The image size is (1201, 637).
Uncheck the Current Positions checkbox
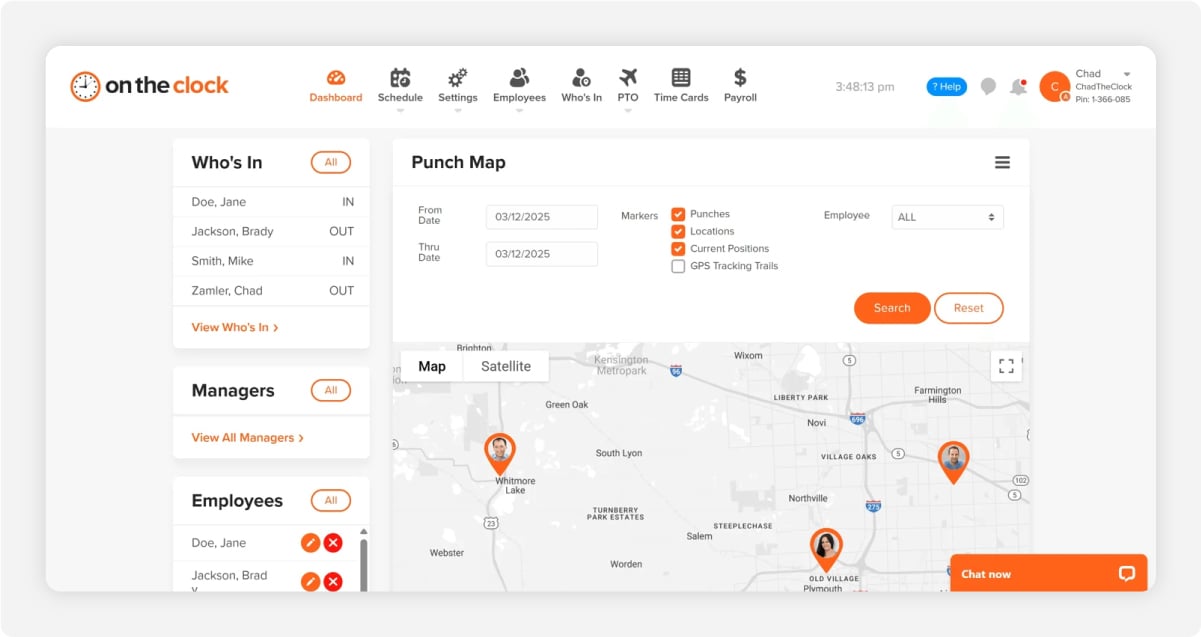[x=678, y=248]
